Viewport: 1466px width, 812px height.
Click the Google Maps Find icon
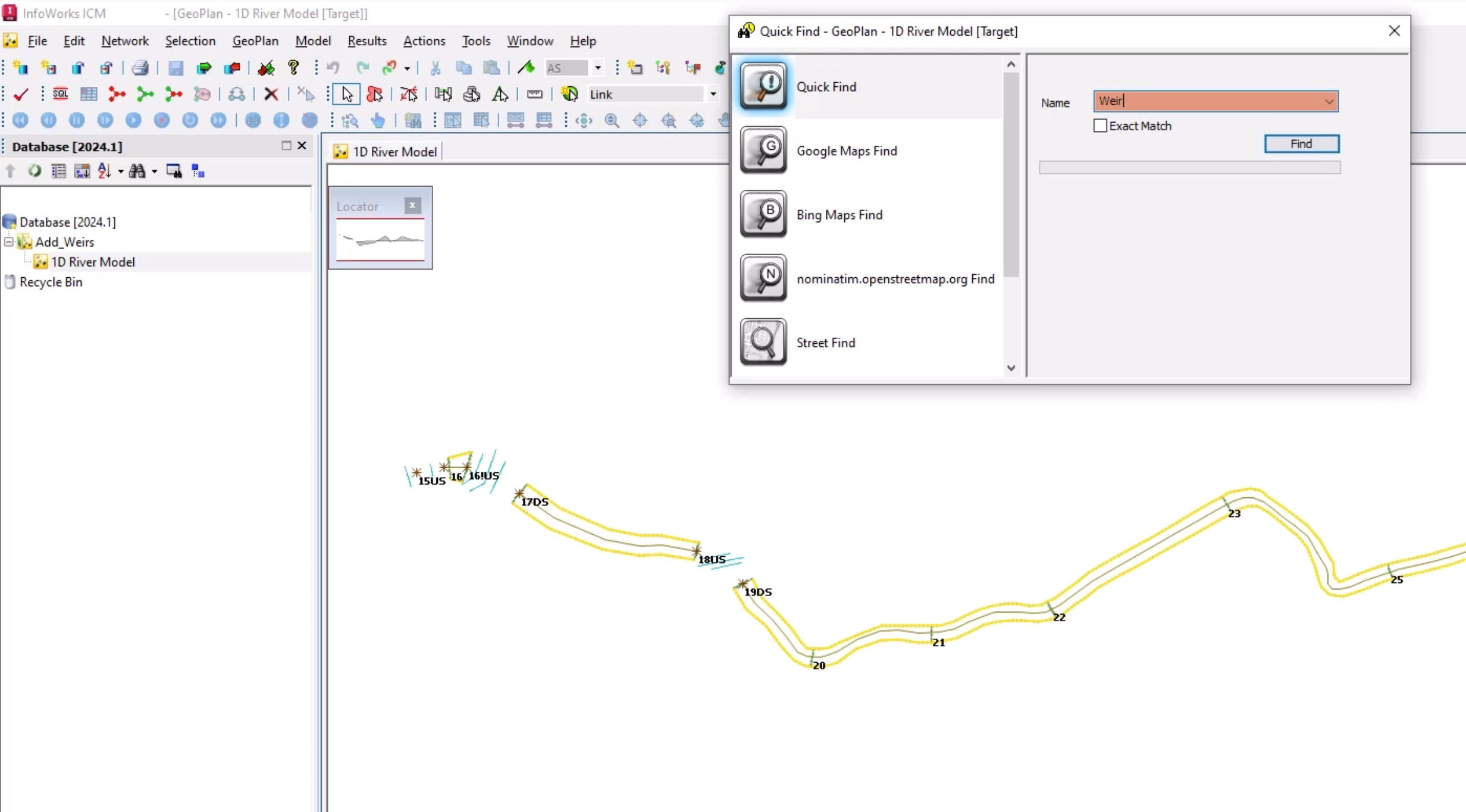click(763, 151)
